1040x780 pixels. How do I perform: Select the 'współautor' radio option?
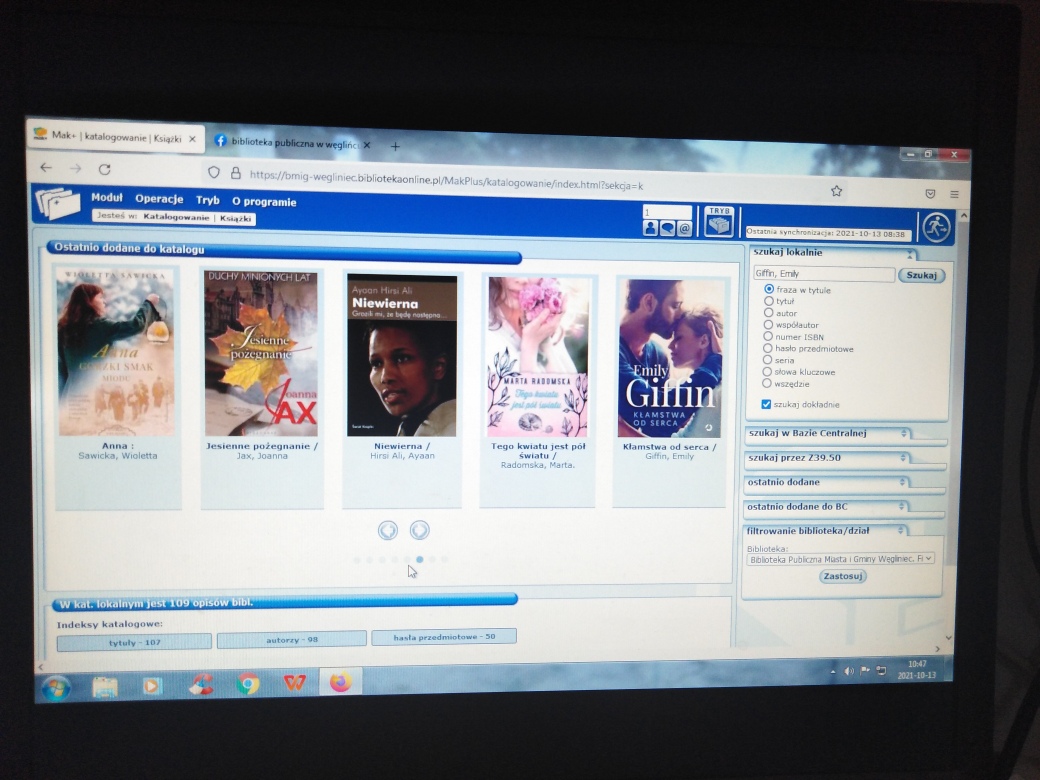click(768, 325)
